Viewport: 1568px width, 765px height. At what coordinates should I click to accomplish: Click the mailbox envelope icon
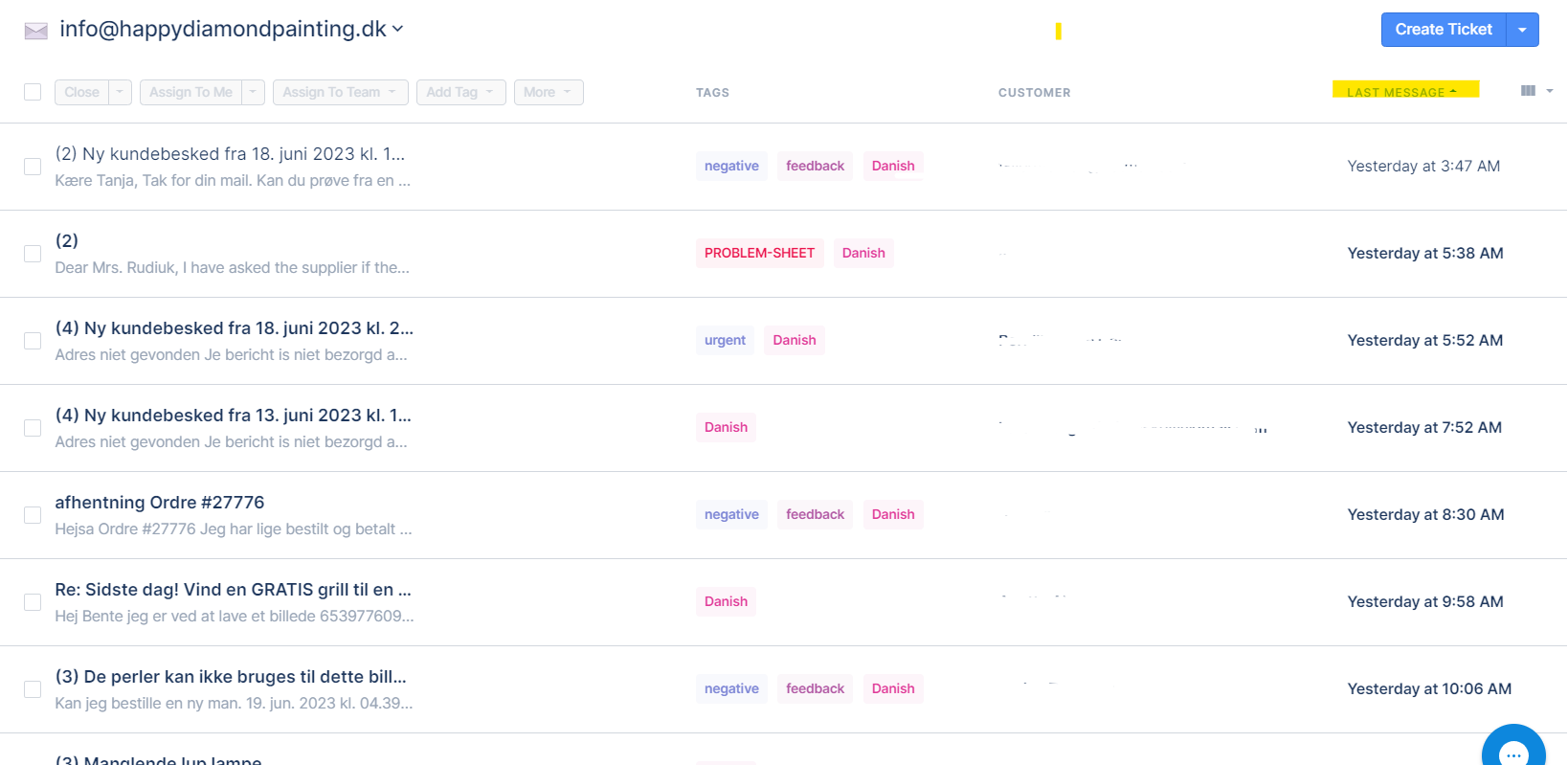(35, 31)
